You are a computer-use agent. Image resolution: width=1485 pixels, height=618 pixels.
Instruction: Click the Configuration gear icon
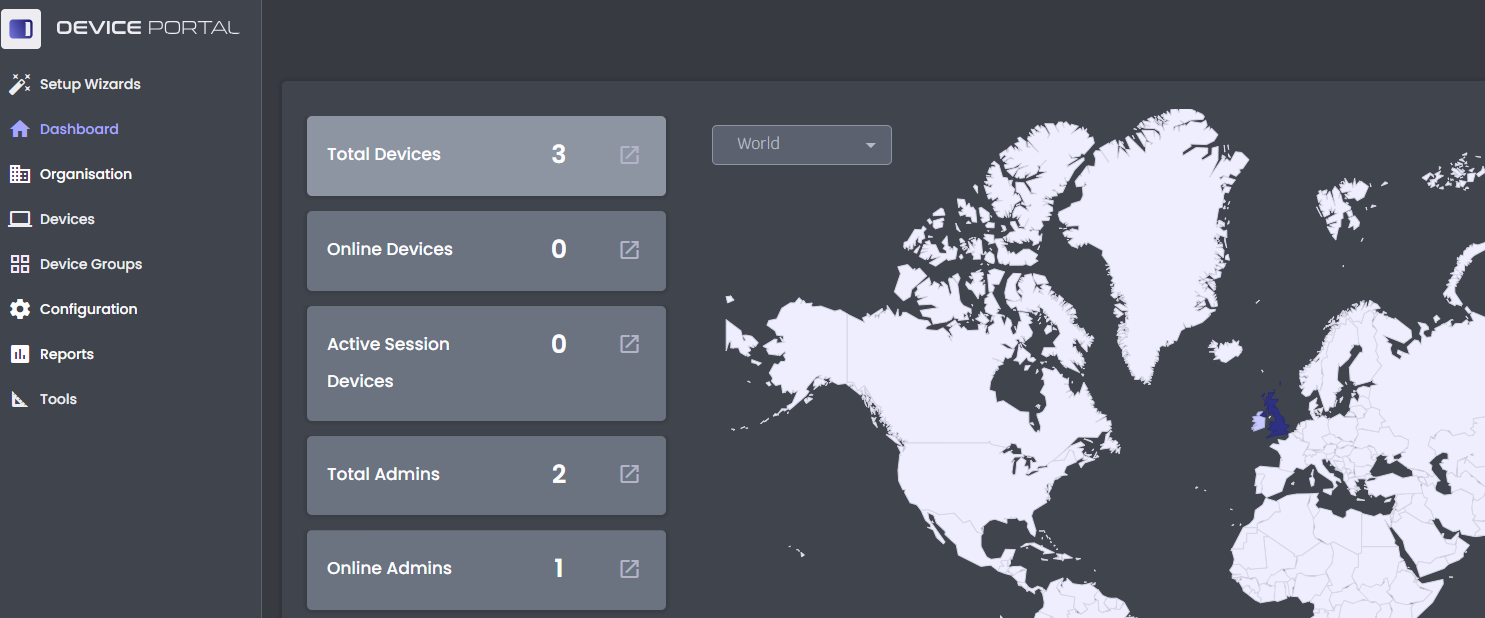coord(20,309)
